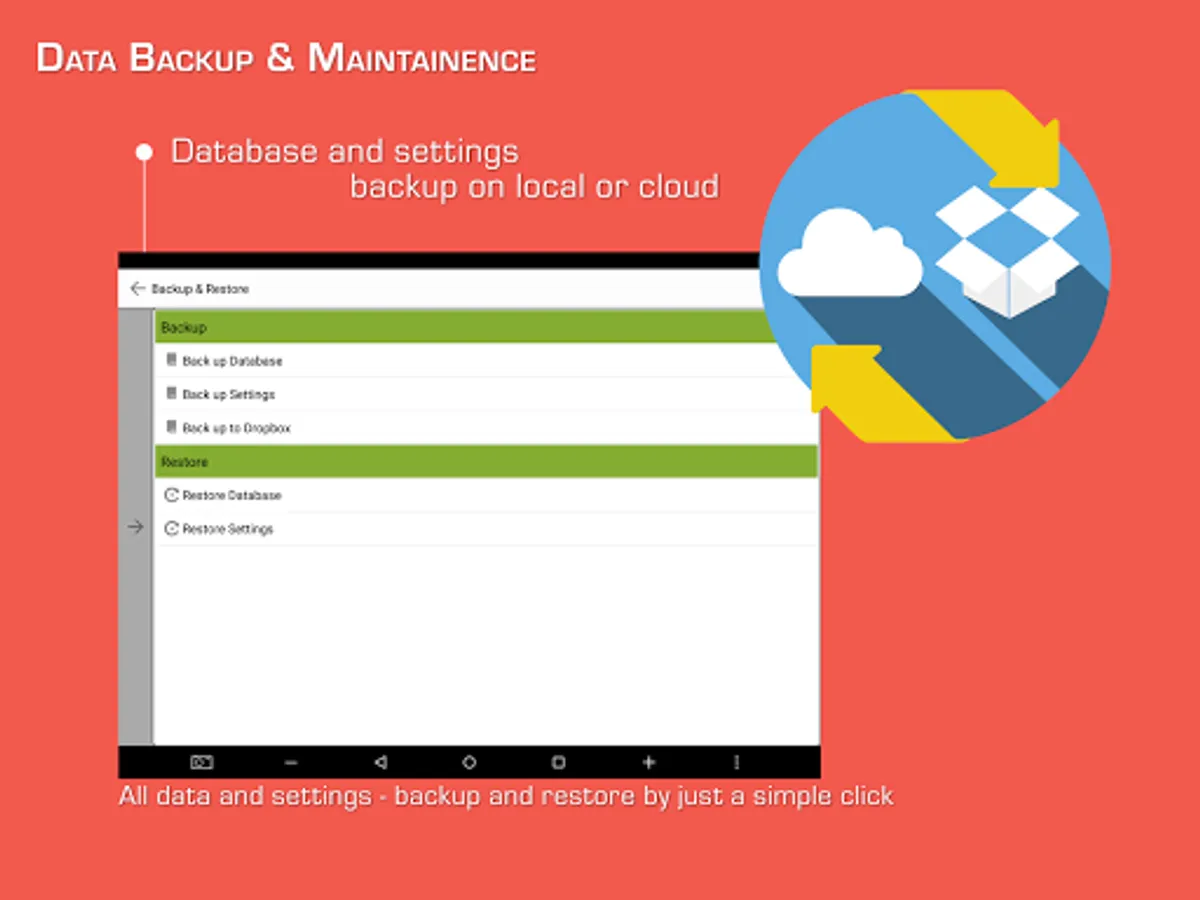The image size is (1200, 900).
Task: Open three-dot overflow menu in navigation bar
Action: point(737,762)
